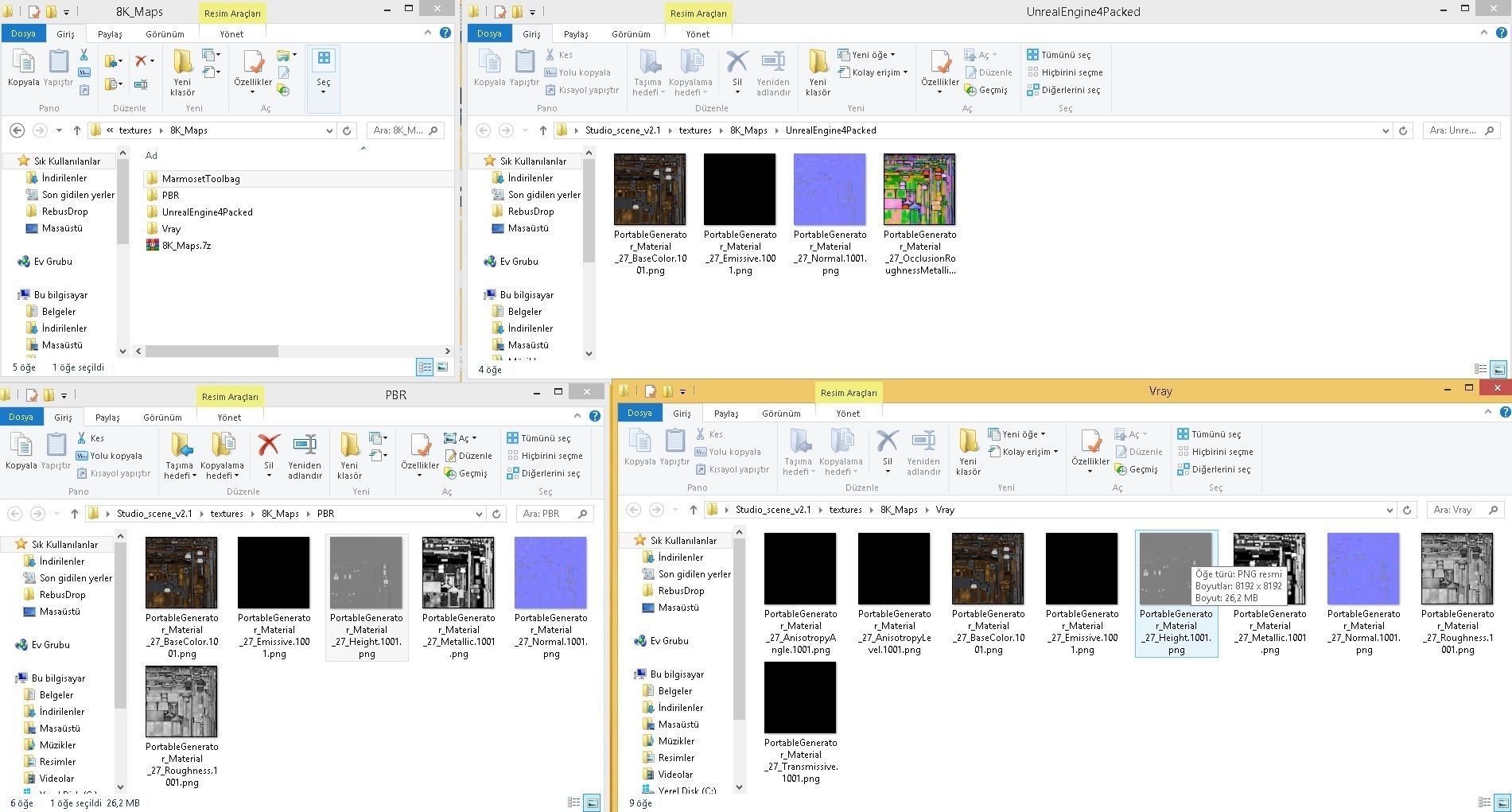The width and height of the screenshot is (1512, 812).
Task: Click Hiçbirini seçme in UnrealEngine4Packed ribbon
Action: point(1064,72)
